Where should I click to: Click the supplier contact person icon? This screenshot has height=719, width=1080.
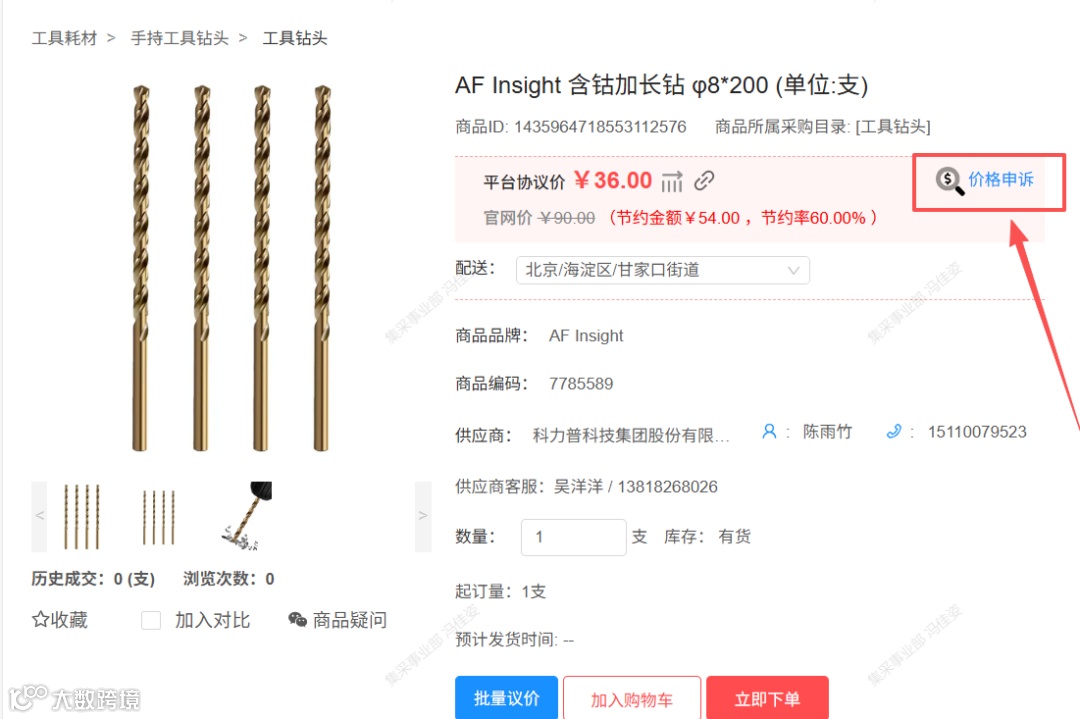coord(769,432)
